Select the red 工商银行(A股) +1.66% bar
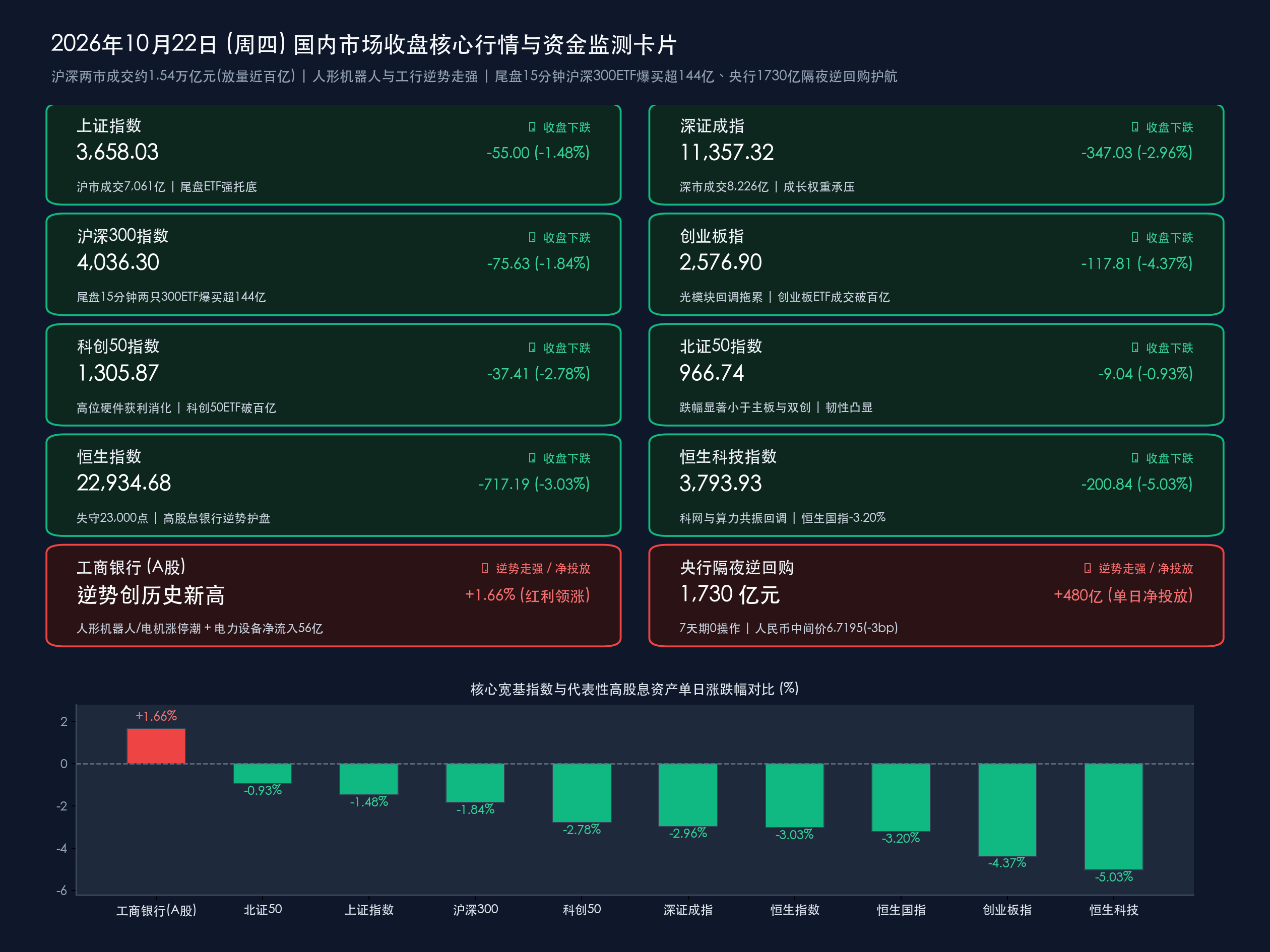The height and width of the screenshot is (952, 1270). (156, 746)
